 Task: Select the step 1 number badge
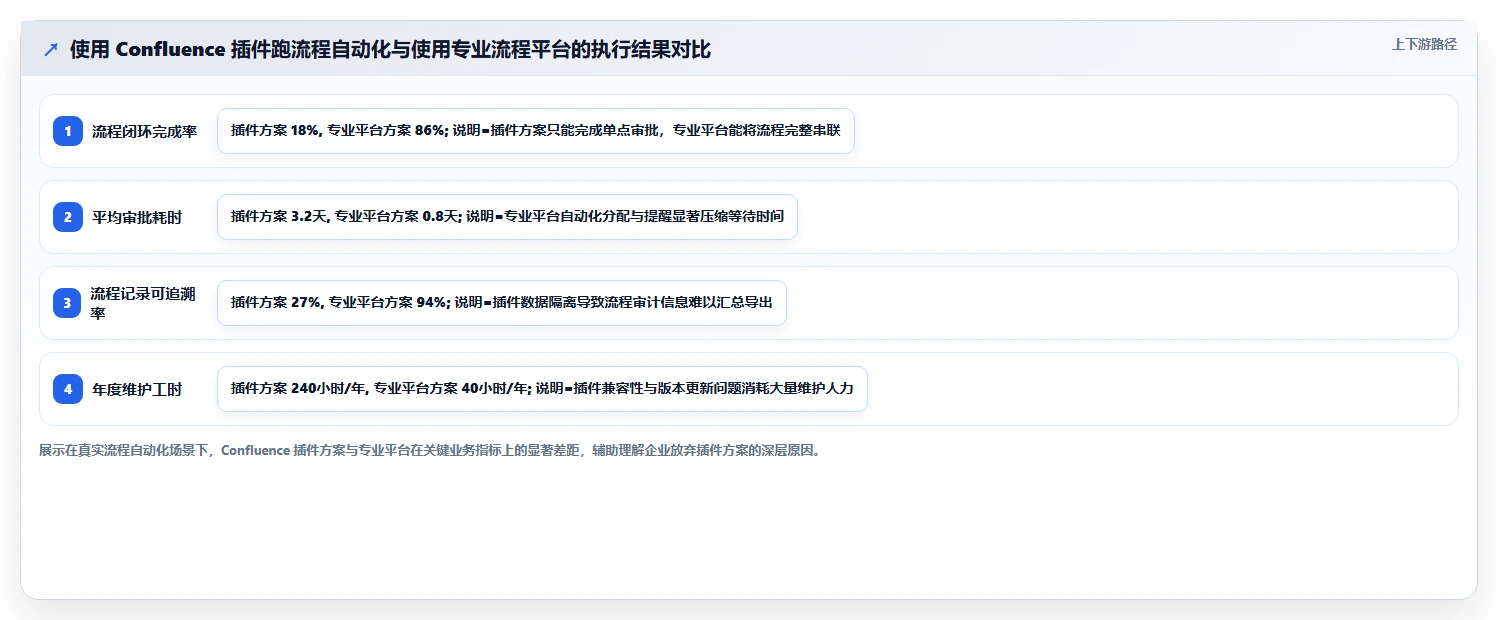pyautogui.click(x=68, y=131)
